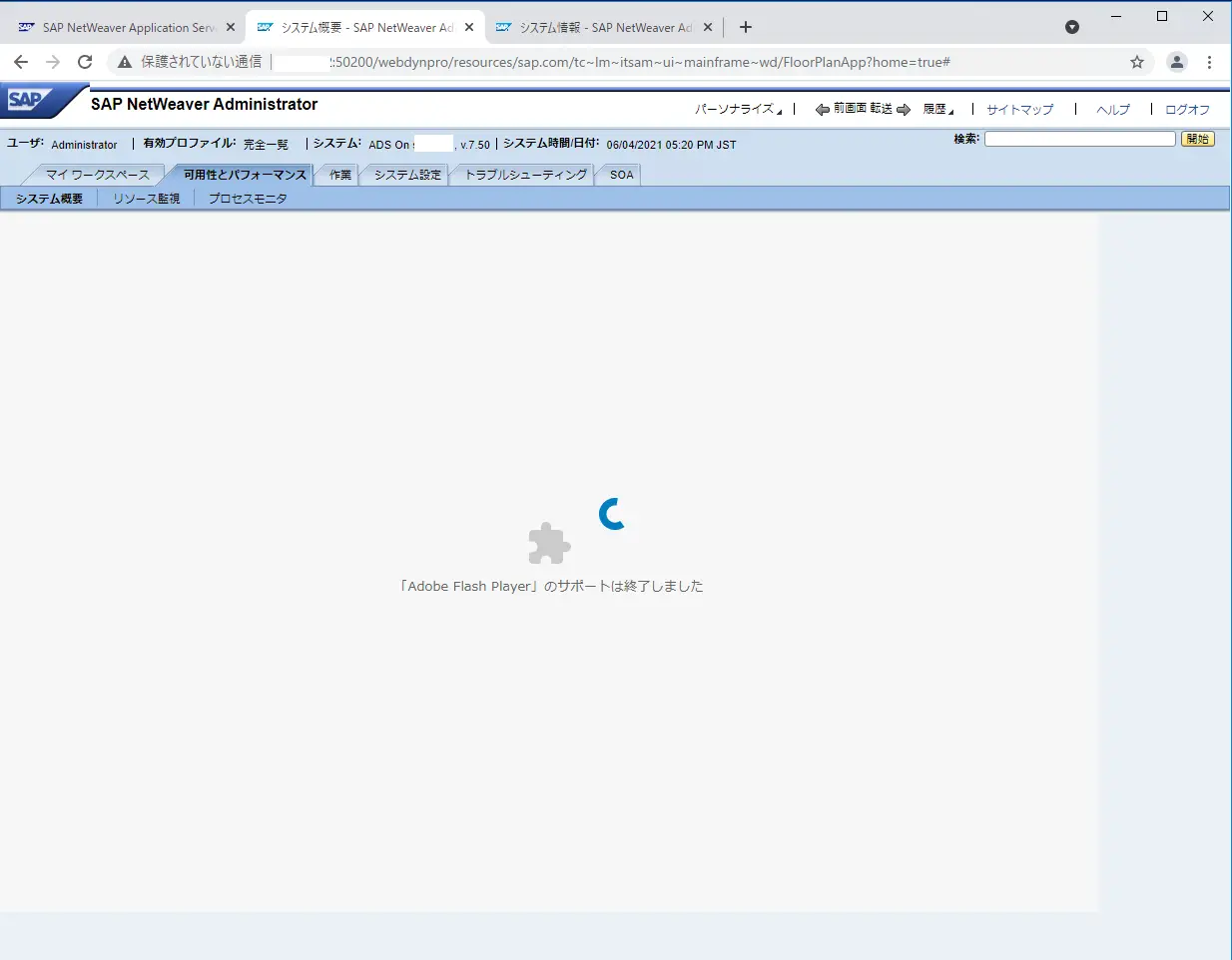Screen dimensions: 1232x960
Task: Switch to トラブルシューティング tab
Action: click(526, 175)
